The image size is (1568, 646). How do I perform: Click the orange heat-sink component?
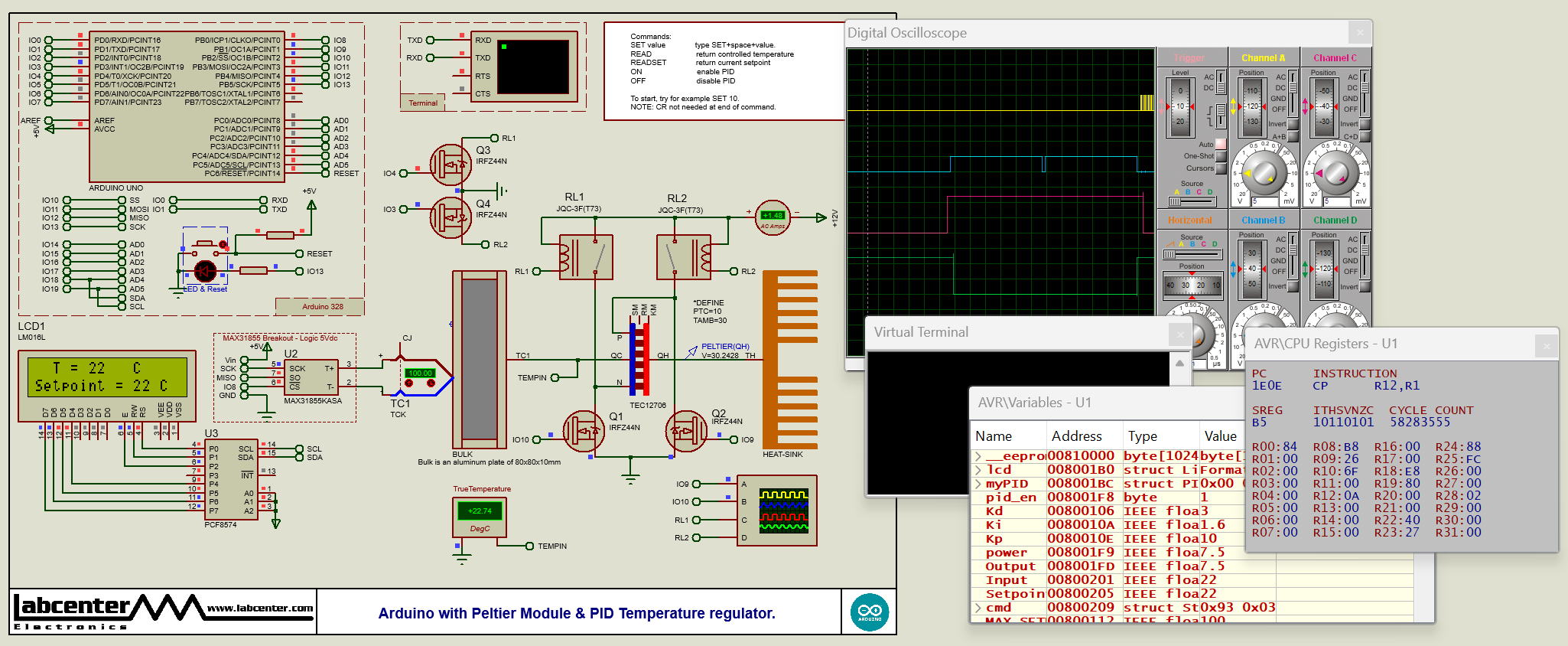pos(790,359)
